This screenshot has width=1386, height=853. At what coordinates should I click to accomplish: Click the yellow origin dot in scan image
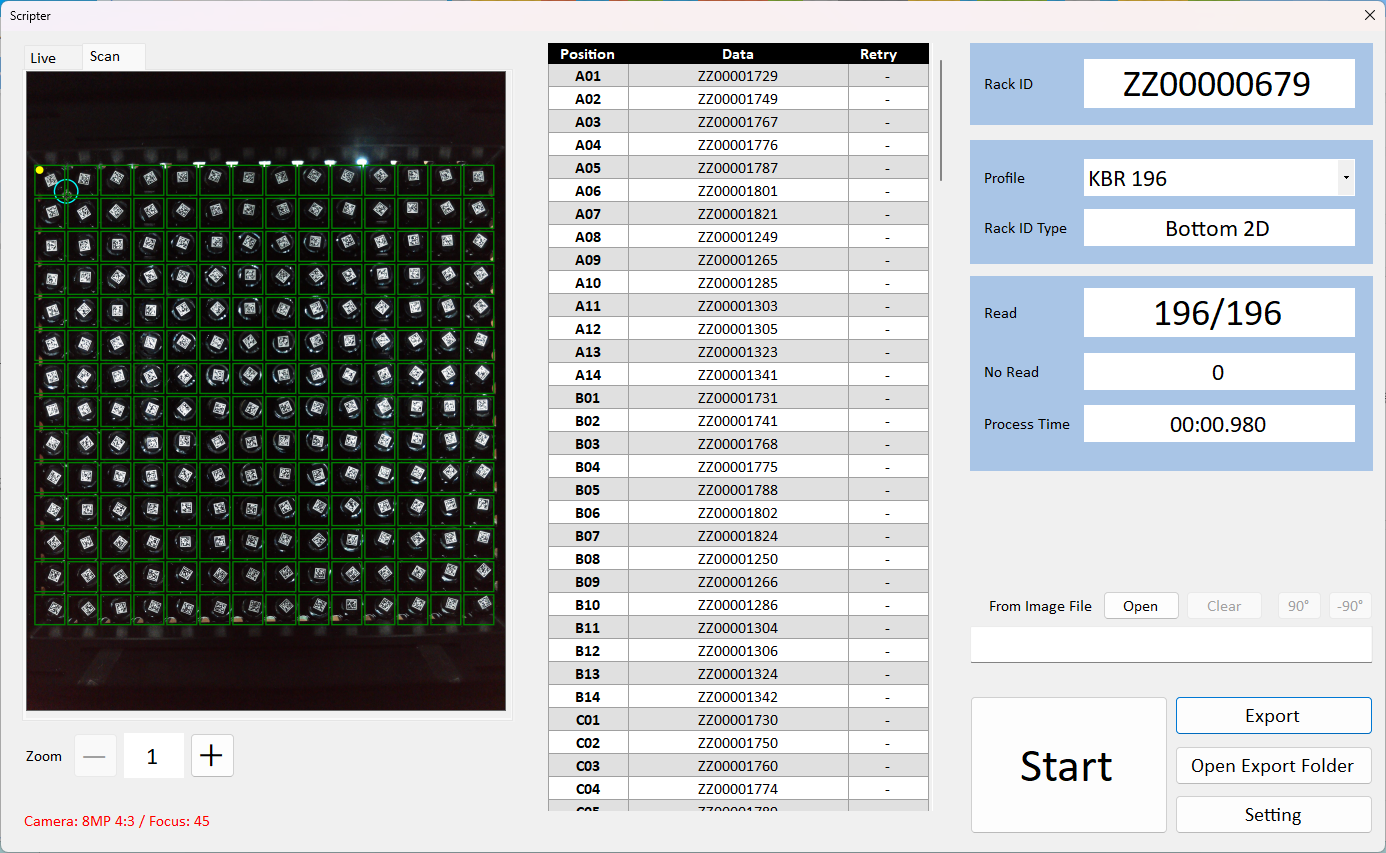[x=39, y=170]
